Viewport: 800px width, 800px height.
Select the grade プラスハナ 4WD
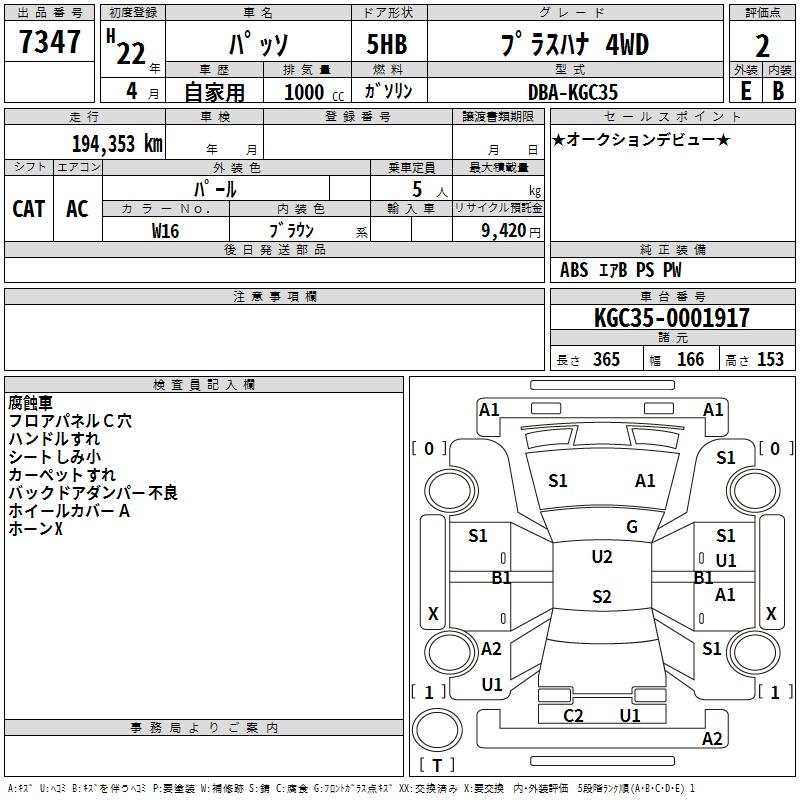pos(574,44)
